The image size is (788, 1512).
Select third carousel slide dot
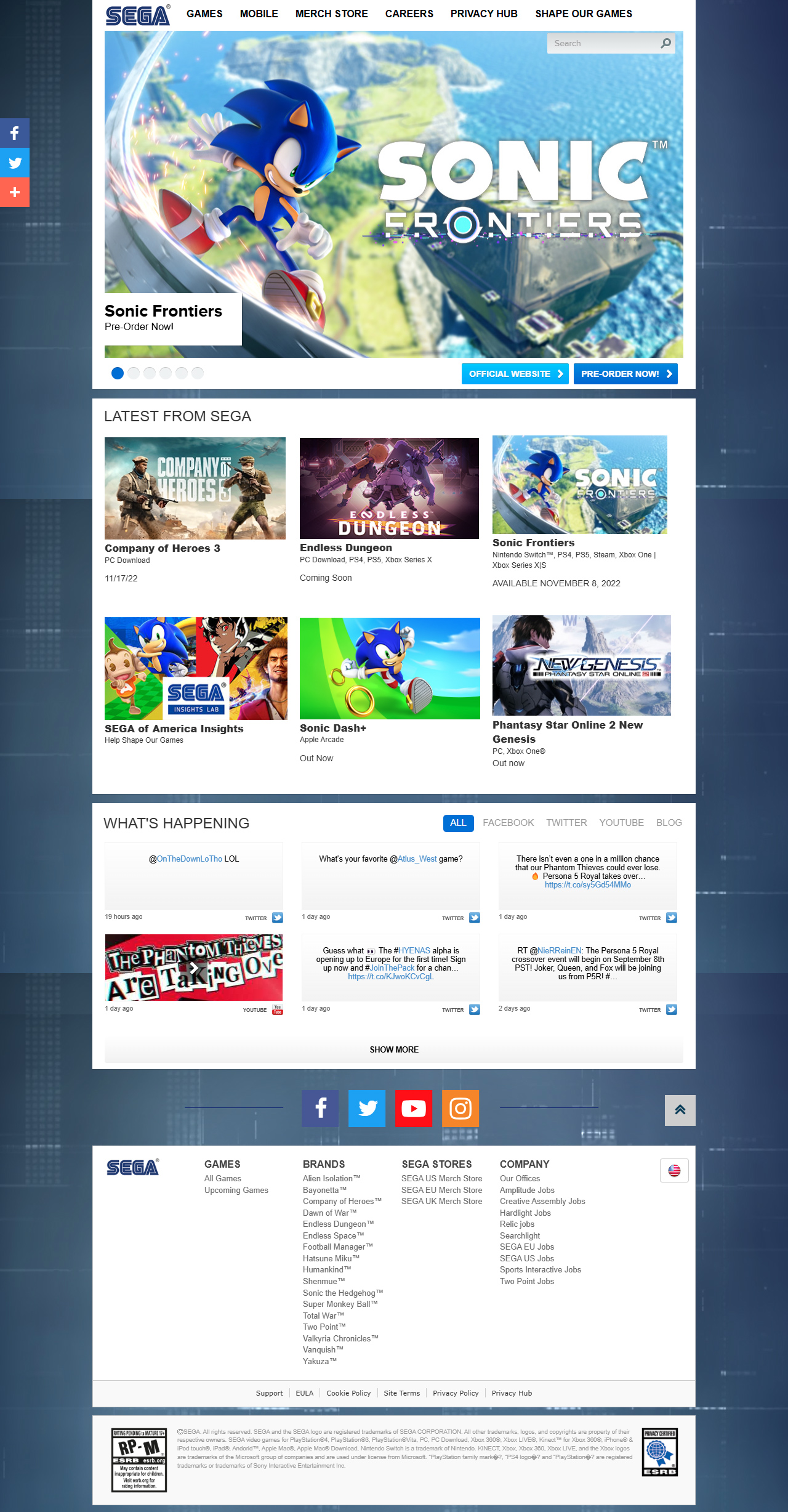click(150, 373)
